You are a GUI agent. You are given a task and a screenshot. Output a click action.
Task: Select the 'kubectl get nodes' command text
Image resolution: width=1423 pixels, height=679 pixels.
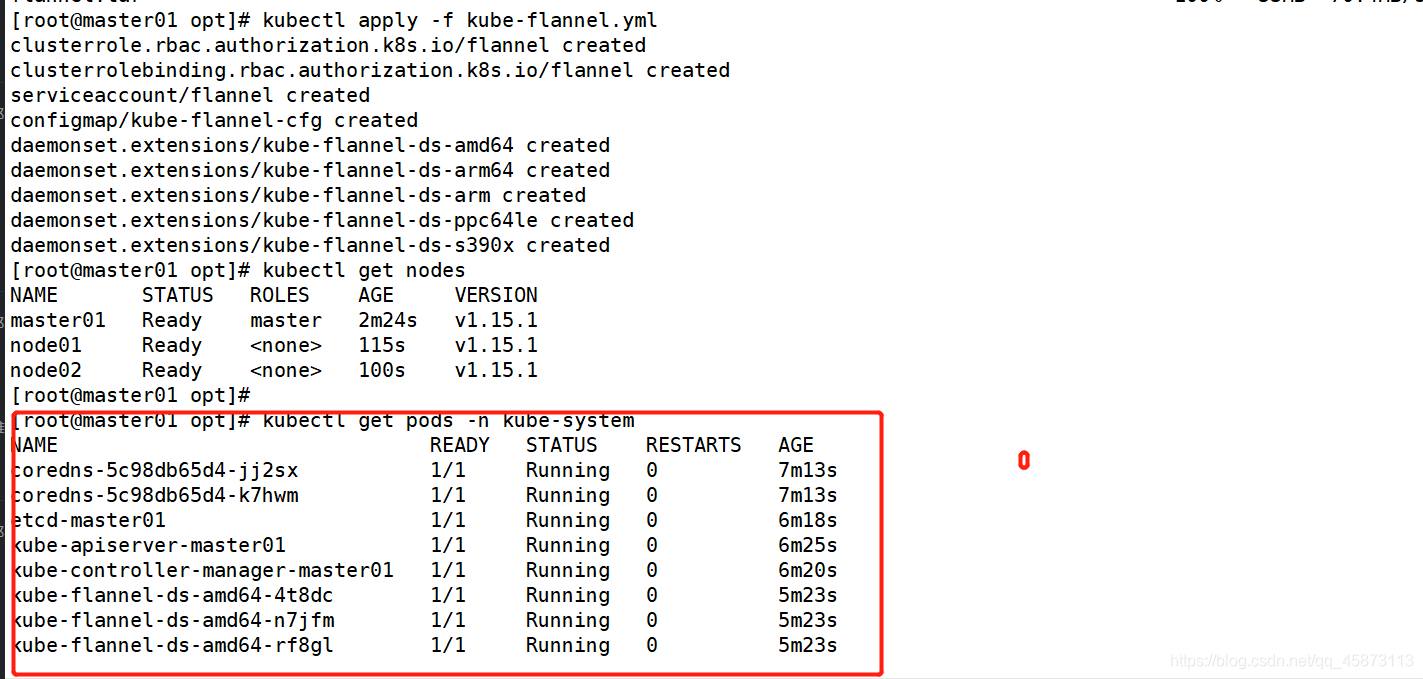(x=364, y=270)
